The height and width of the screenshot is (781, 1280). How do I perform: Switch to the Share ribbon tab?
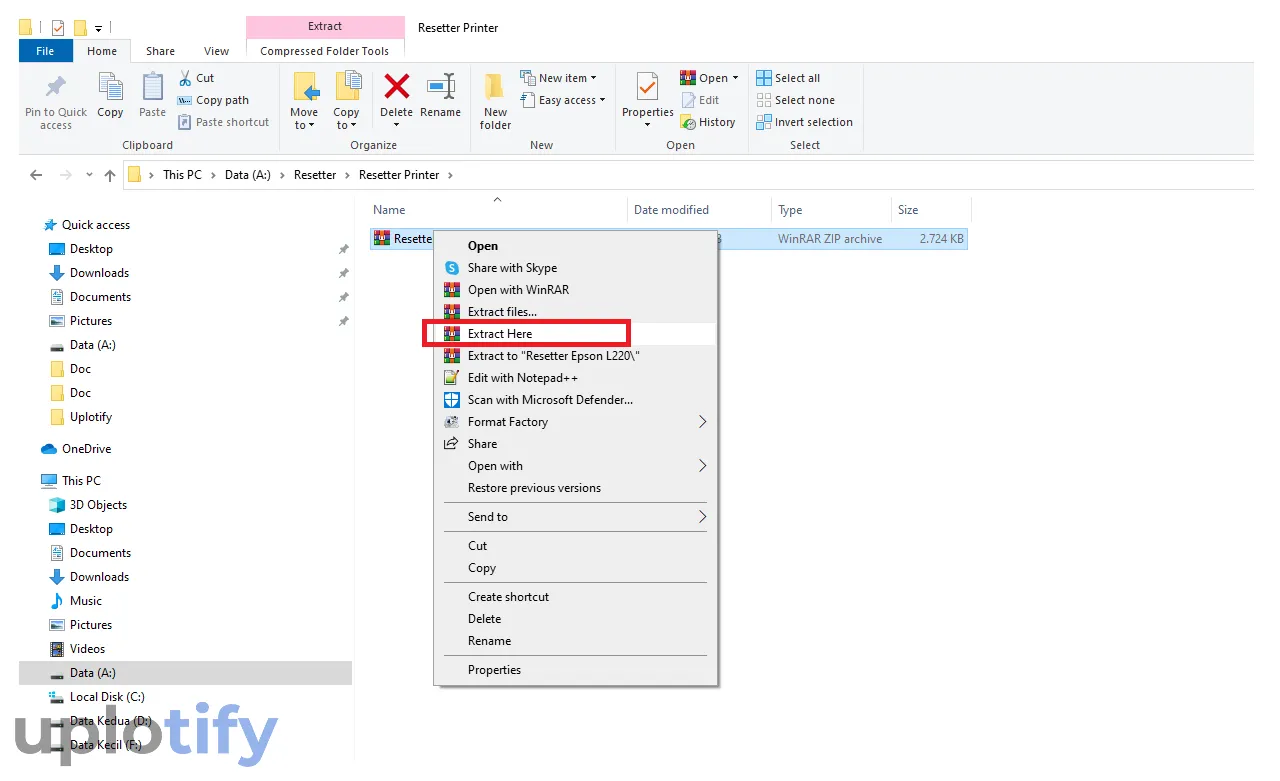pyautogui.click(x=160, y=51)
